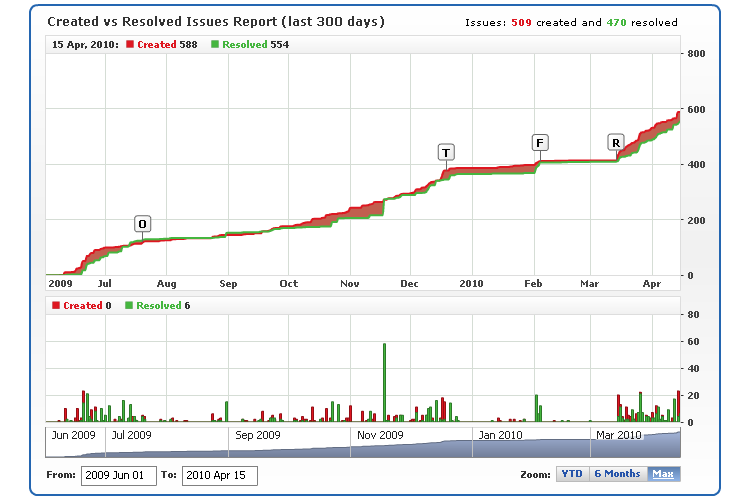Switch zoom to 6 Months
This screenshot has height=500, width=750.
(x=616, y=475)
